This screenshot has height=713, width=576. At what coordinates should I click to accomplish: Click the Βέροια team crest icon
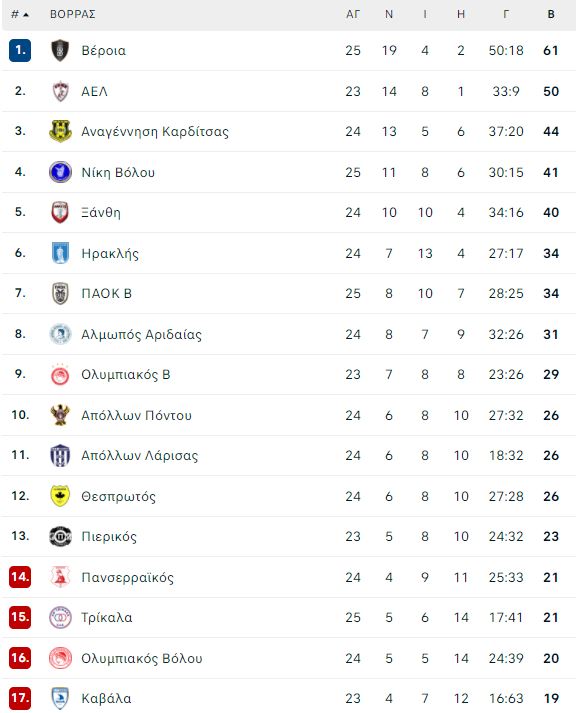point(60,50)
